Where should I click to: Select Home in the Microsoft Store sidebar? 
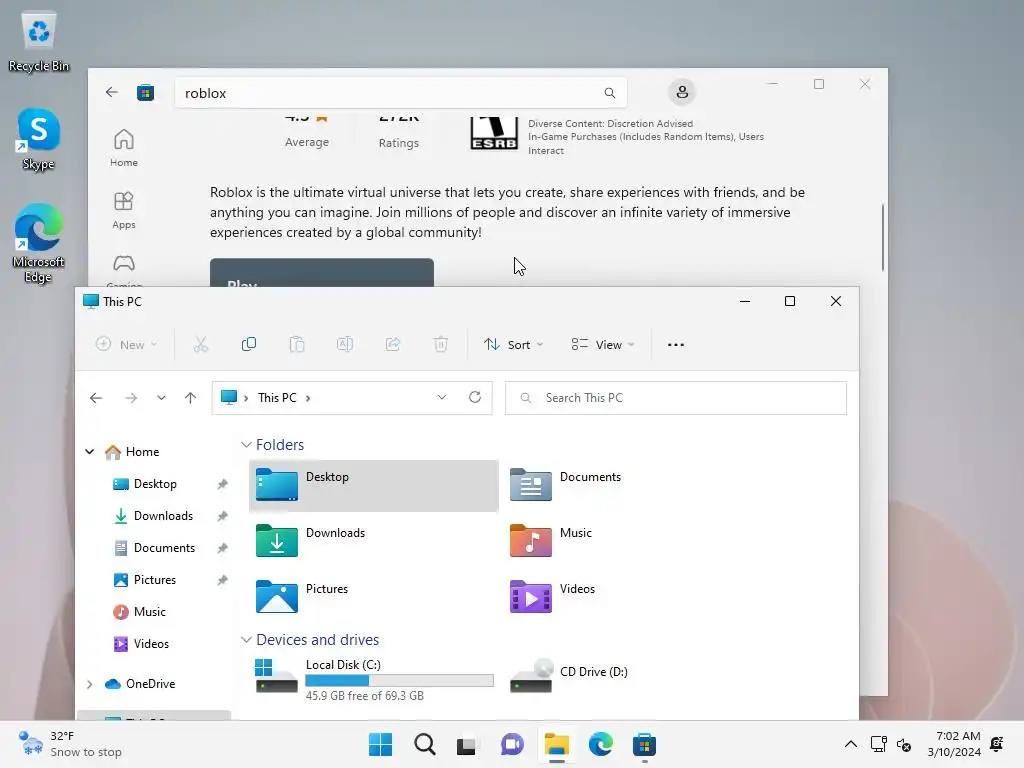(x=123, y=148)
